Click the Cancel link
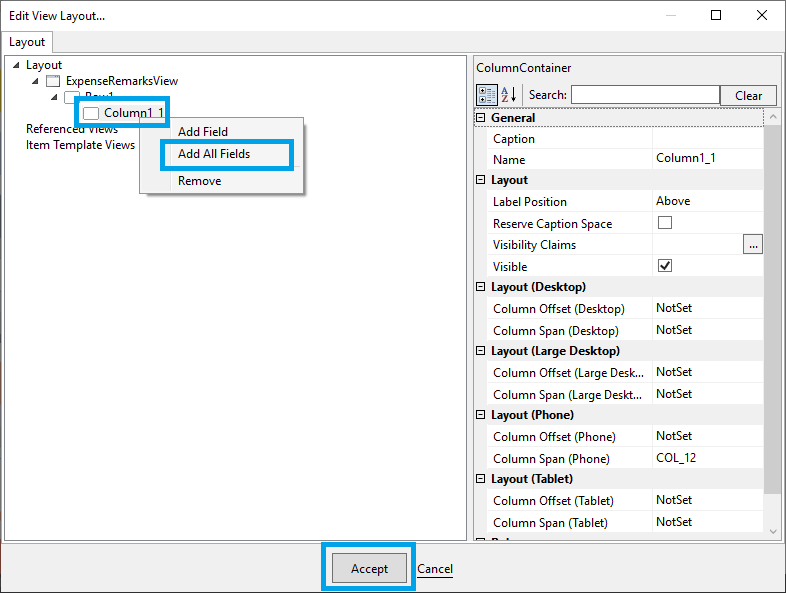Screen dimensions: 786x593 pyautogui.click(x=435, y=569)
